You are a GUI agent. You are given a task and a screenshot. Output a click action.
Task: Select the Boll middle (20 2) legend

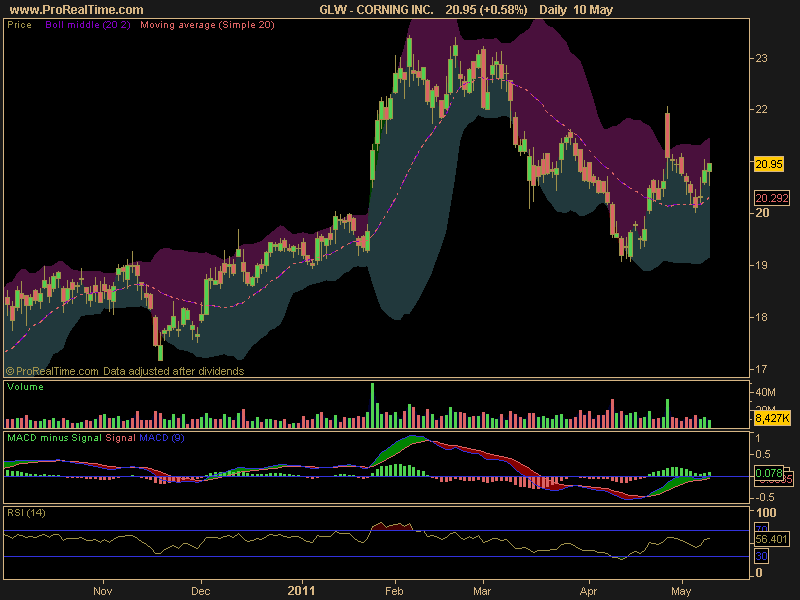click(88, 25)
